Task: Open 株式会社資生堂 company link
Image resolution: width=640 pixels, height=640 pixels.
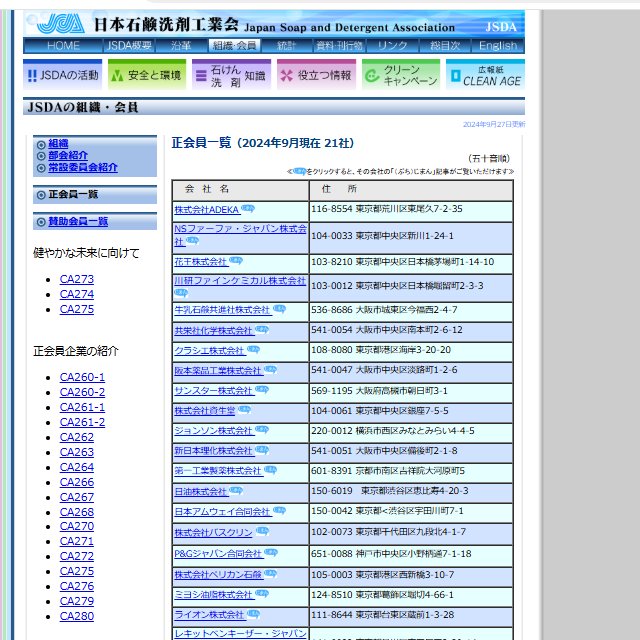Action: (x=205, y=411)
